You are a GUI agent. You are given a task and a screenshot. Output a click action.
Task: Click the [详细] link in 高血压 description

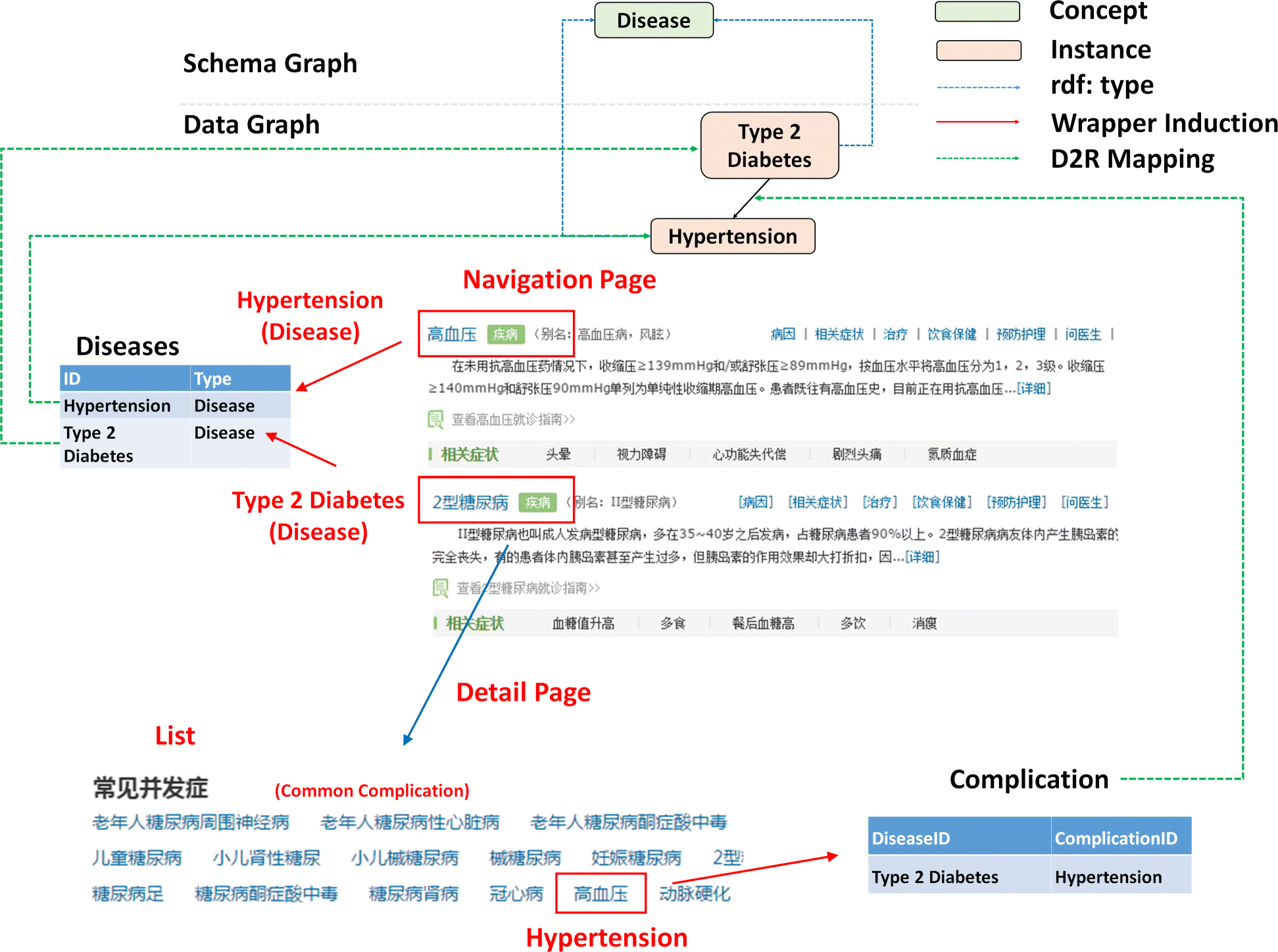pos(1033,389)
